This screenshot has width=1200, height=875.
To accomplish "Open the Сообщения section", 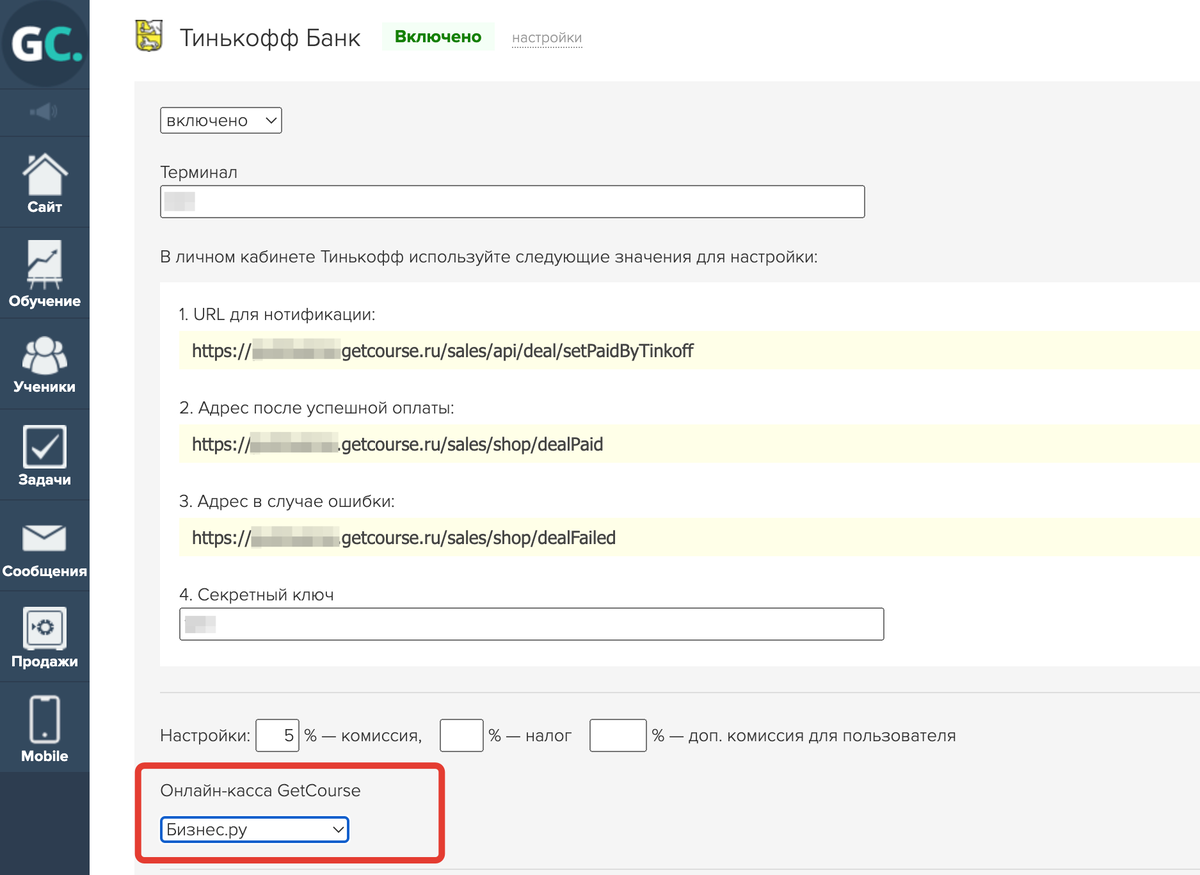I will [x=44, y=547].
